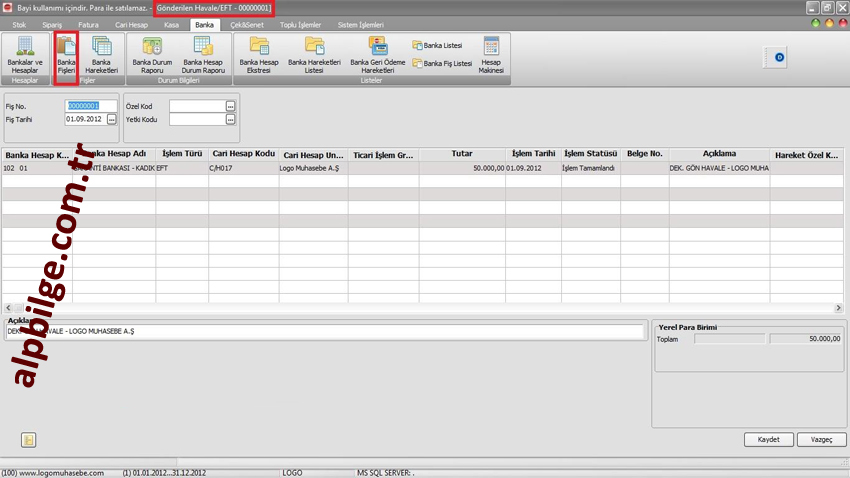Open the Yetki Kodu lookup button
The width and height of the screenshot is (850, 478).
[230, 120]
